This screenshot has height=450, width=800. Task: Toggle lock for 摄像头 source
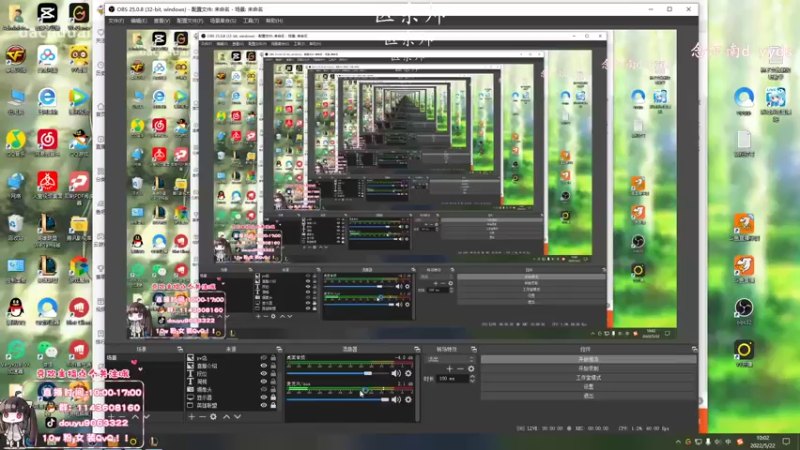coord(273,389)
